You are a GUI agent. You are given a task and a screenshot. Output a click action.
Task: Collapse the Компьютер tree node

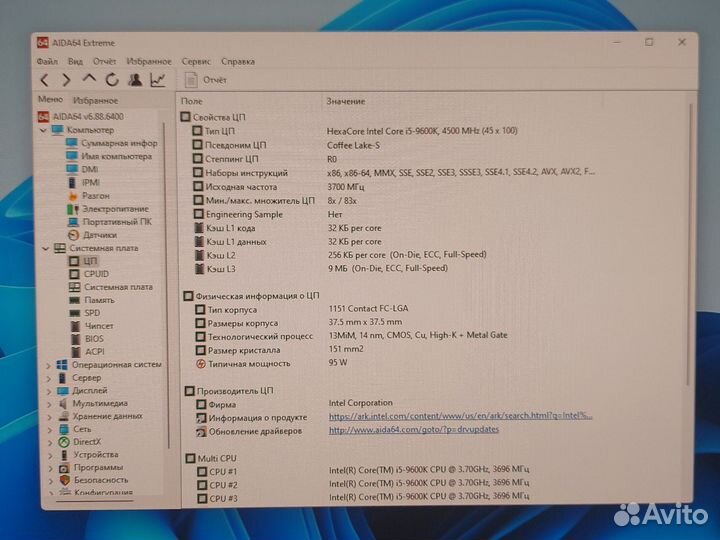point(43,130)
